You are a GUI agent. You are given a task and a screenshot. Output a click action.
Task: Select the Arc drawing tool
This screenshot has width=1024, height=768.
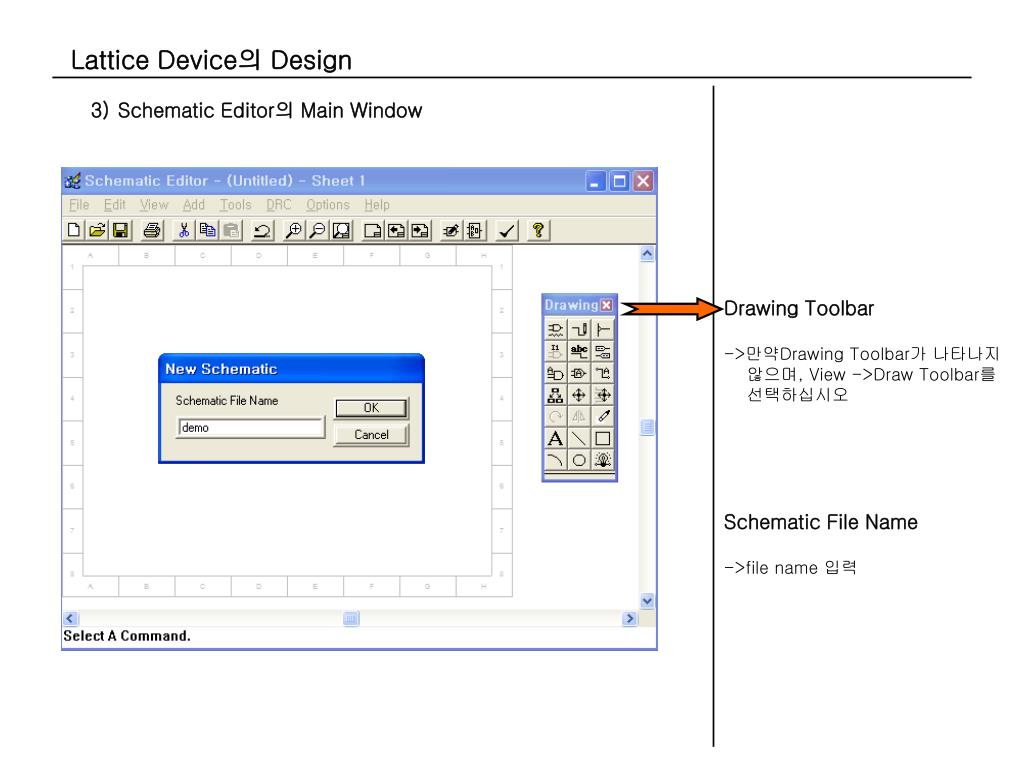(555, 460)
